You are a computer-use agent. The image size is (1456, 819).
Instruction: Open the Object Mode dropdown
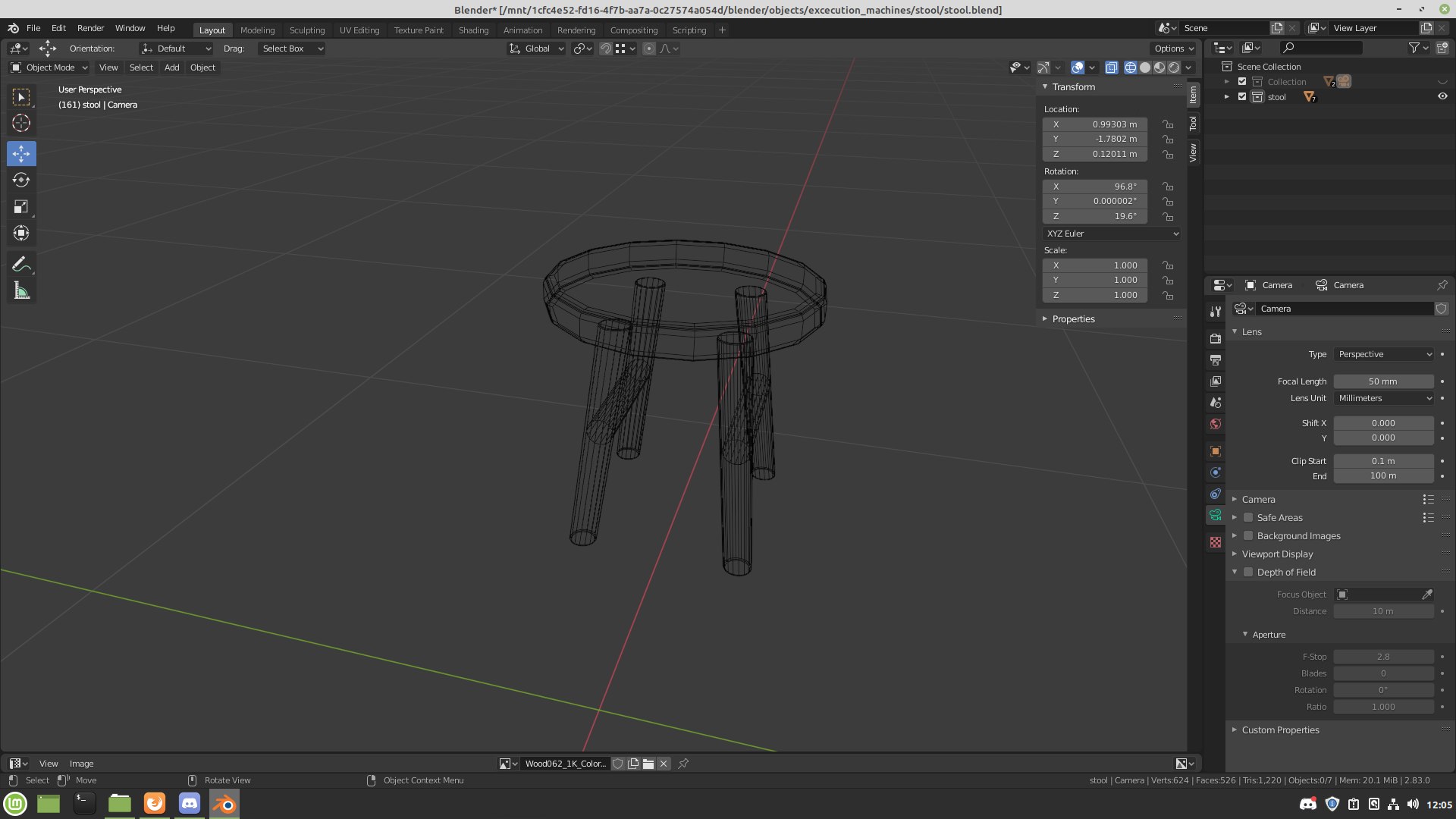click(x=49, y=67)
